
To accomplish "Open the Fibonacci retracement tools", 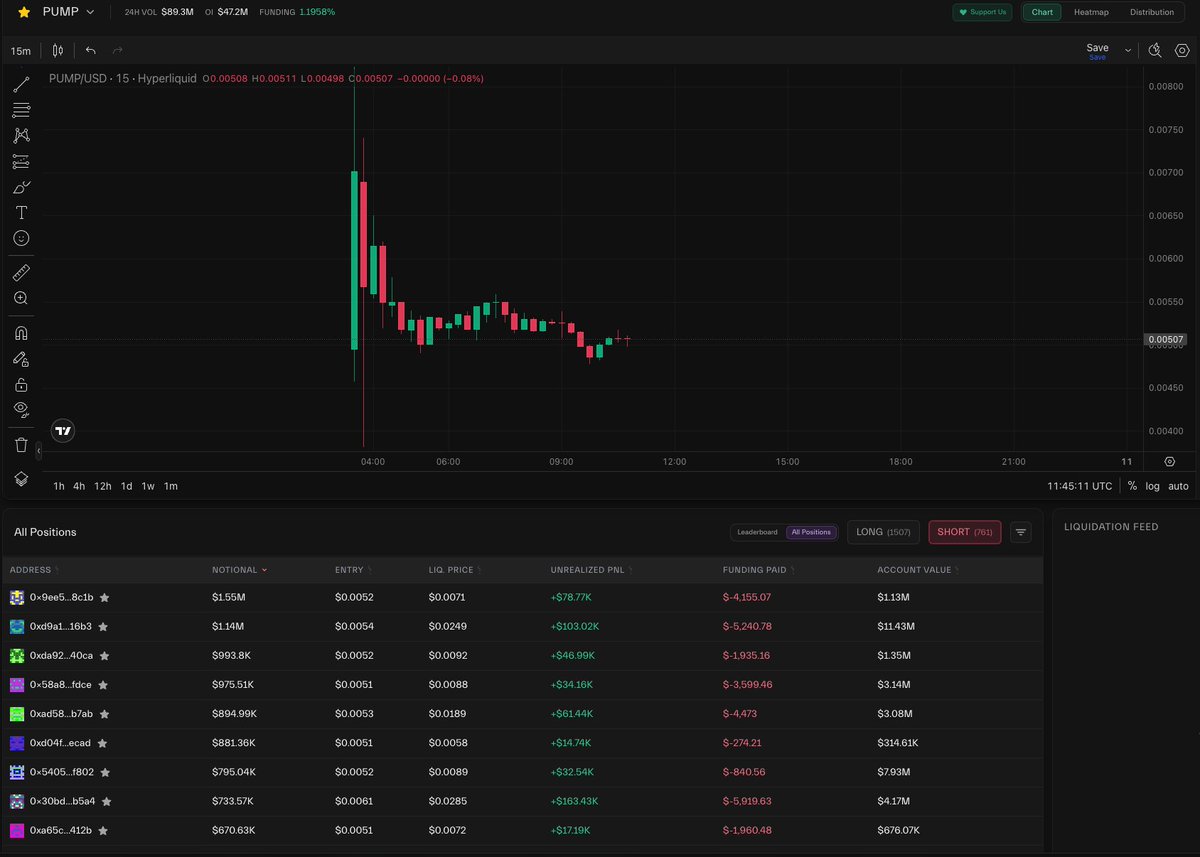I will coord(21,110).
